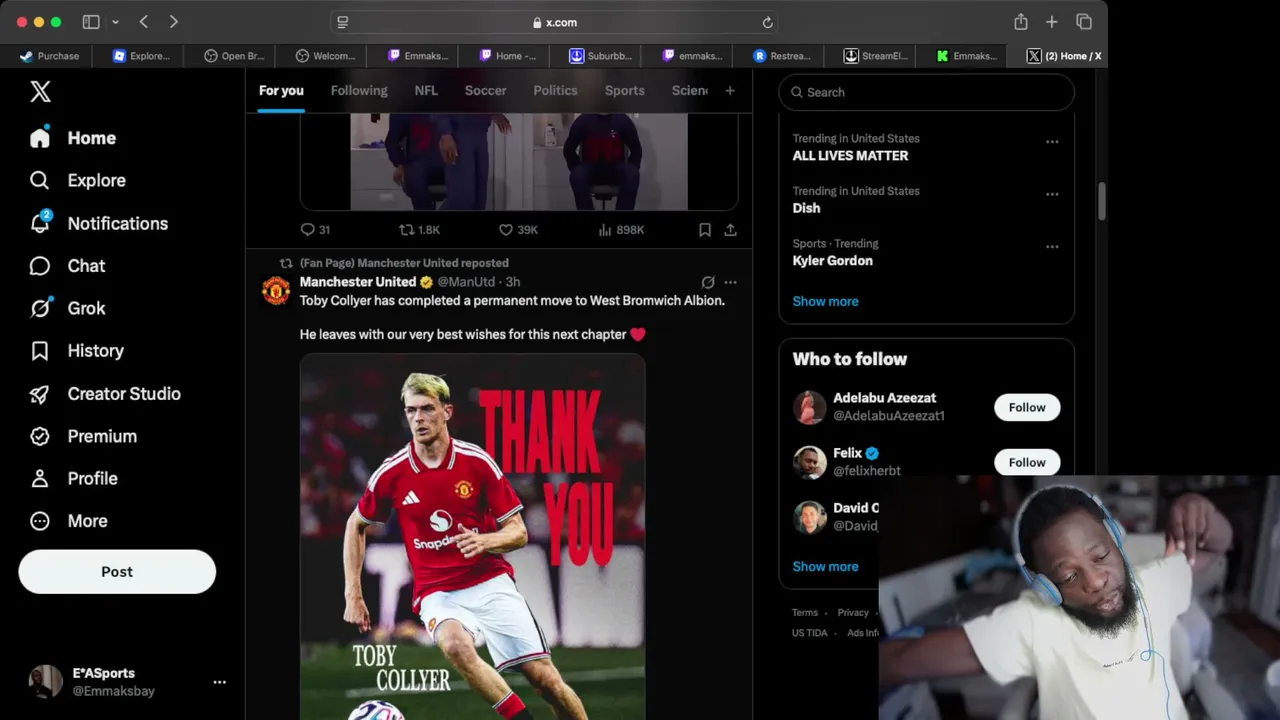1280x720 pixels.
Task: Open a new Safari tab
Action: 1051,22
